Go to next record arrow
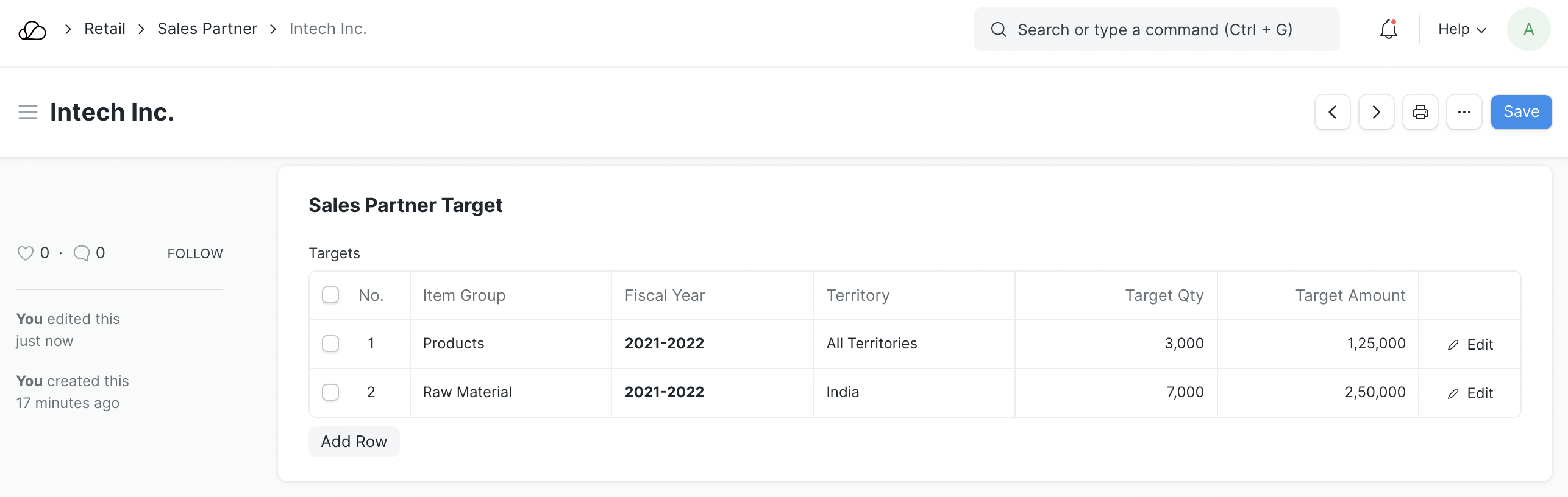The image size is (1568, 497). pos(1376,112)
